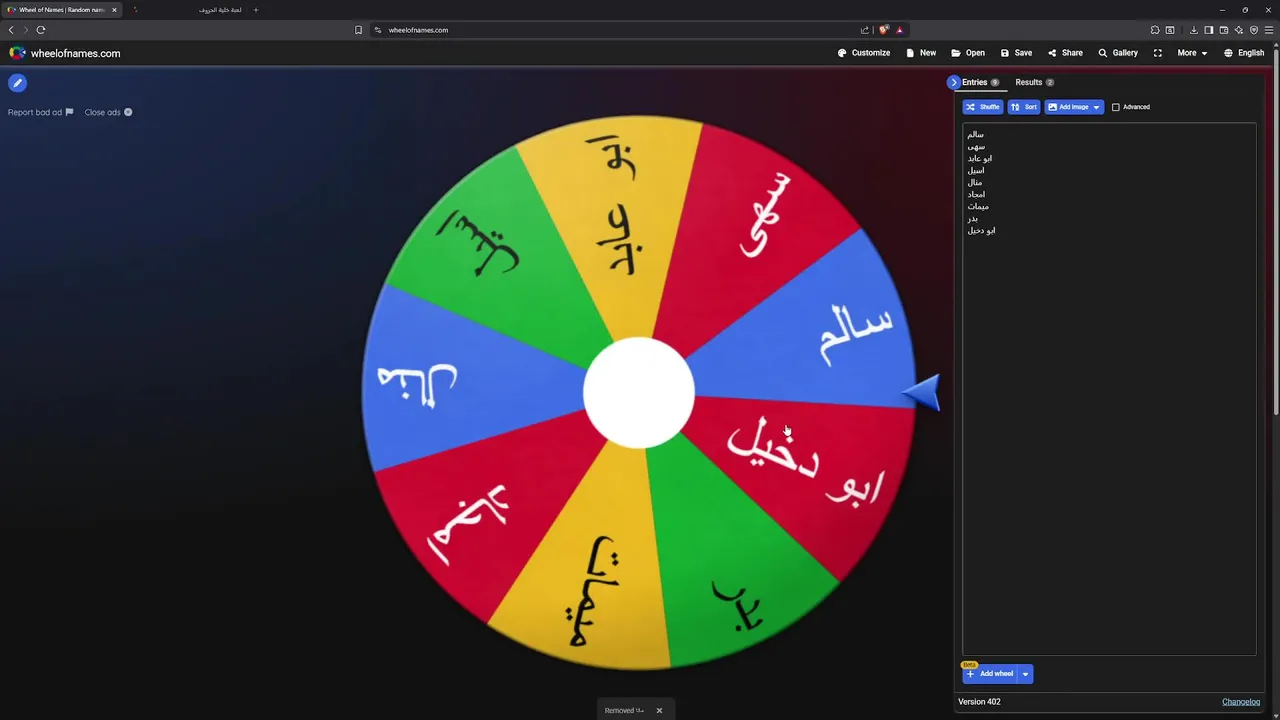This screenshot has width=1280, height=720.
Task: Create a New wheel
Action: [x=921, y=53]
